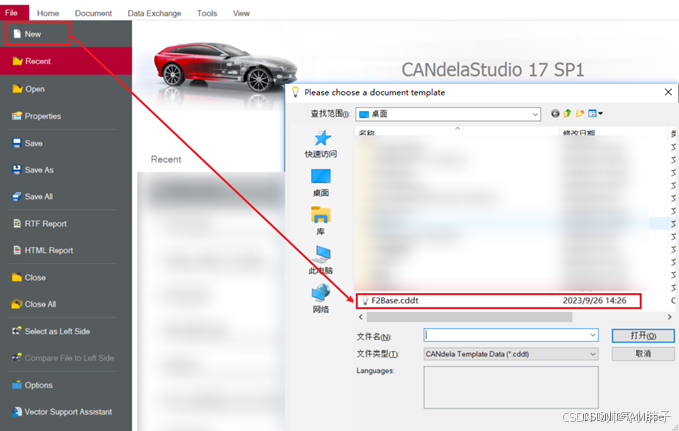Screen dimensions: 679x431
Task: Open the view menu dropdown icon
Action: pyautogui.click(x=595, y=113)
